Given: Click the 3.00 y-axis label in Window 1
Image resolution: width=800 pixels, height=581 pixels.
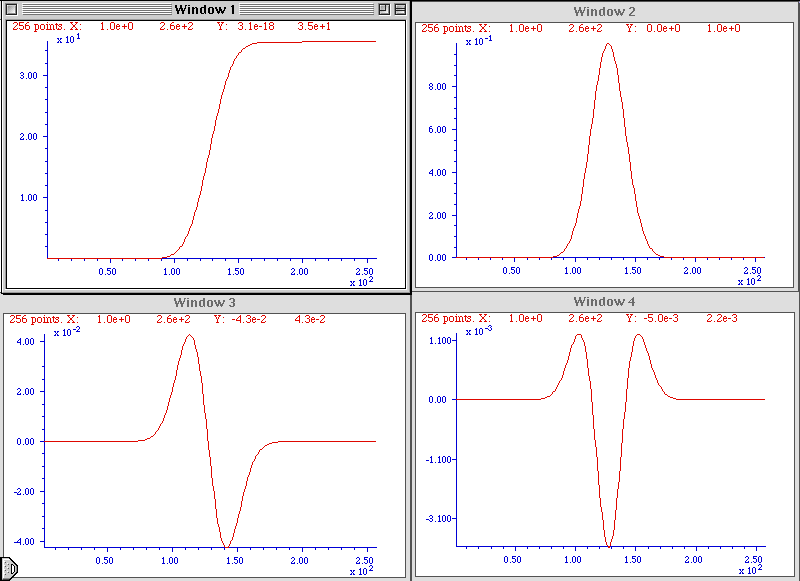Looking at the screenshot, I should click(29, 76).
